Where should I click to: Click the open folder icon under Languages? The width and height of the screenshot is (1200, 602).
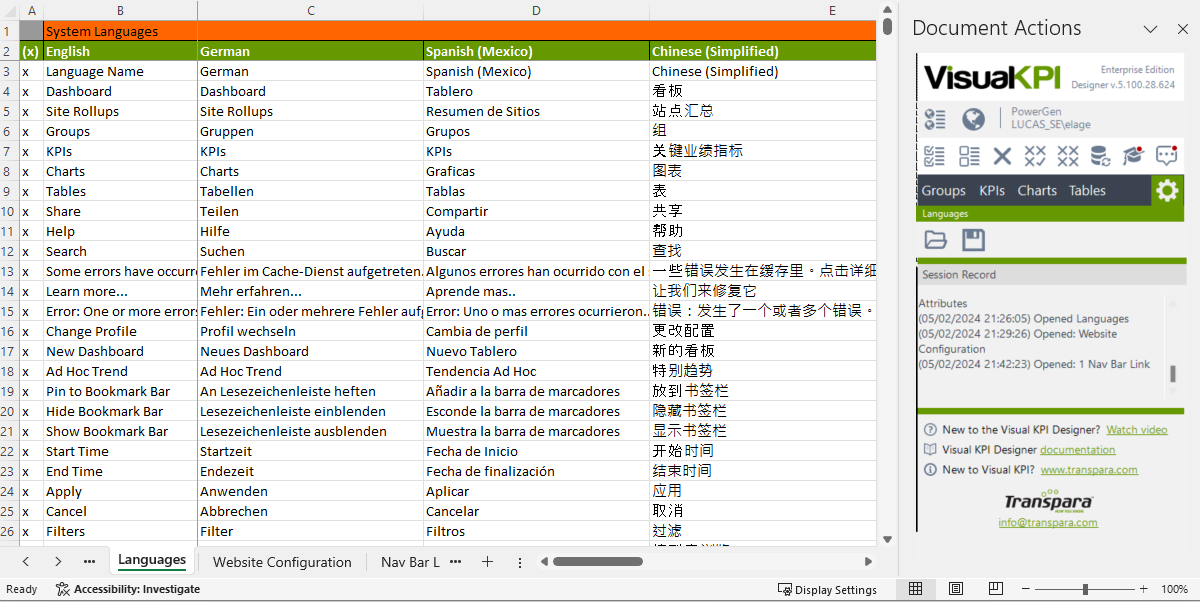click(x=935, y=239)
